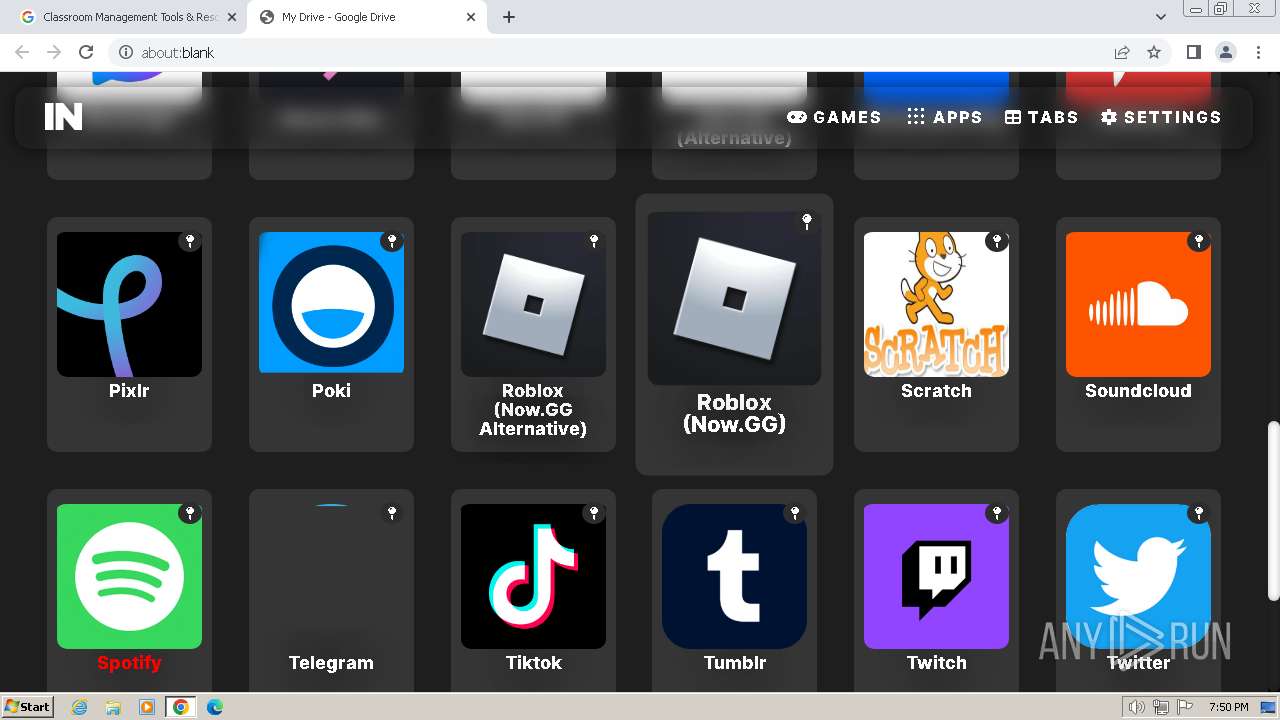Pin the Twitter tile

coord(1199,513)
